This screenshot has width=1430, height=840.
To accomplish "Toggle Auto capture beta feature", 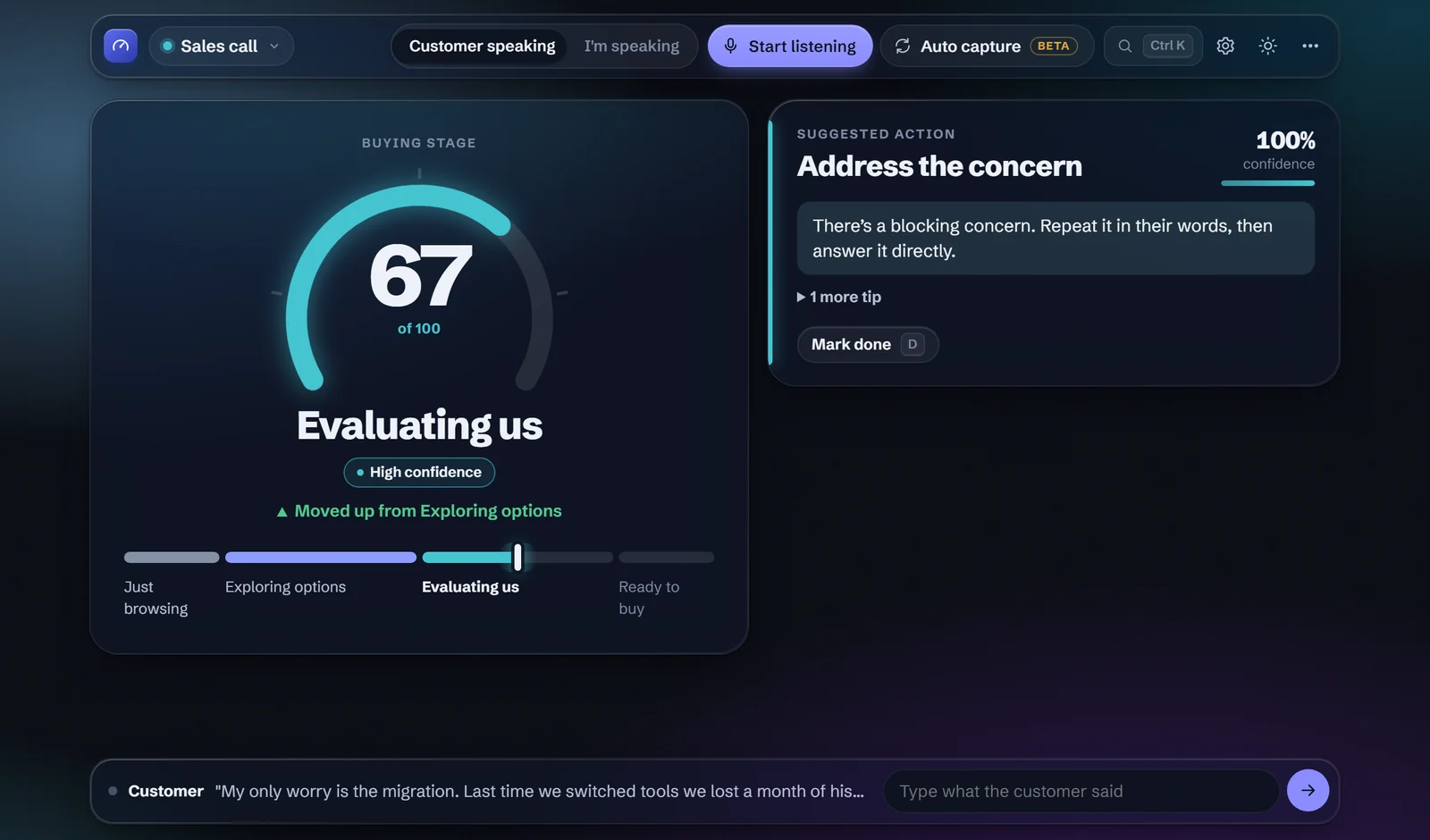I will 987,46.
